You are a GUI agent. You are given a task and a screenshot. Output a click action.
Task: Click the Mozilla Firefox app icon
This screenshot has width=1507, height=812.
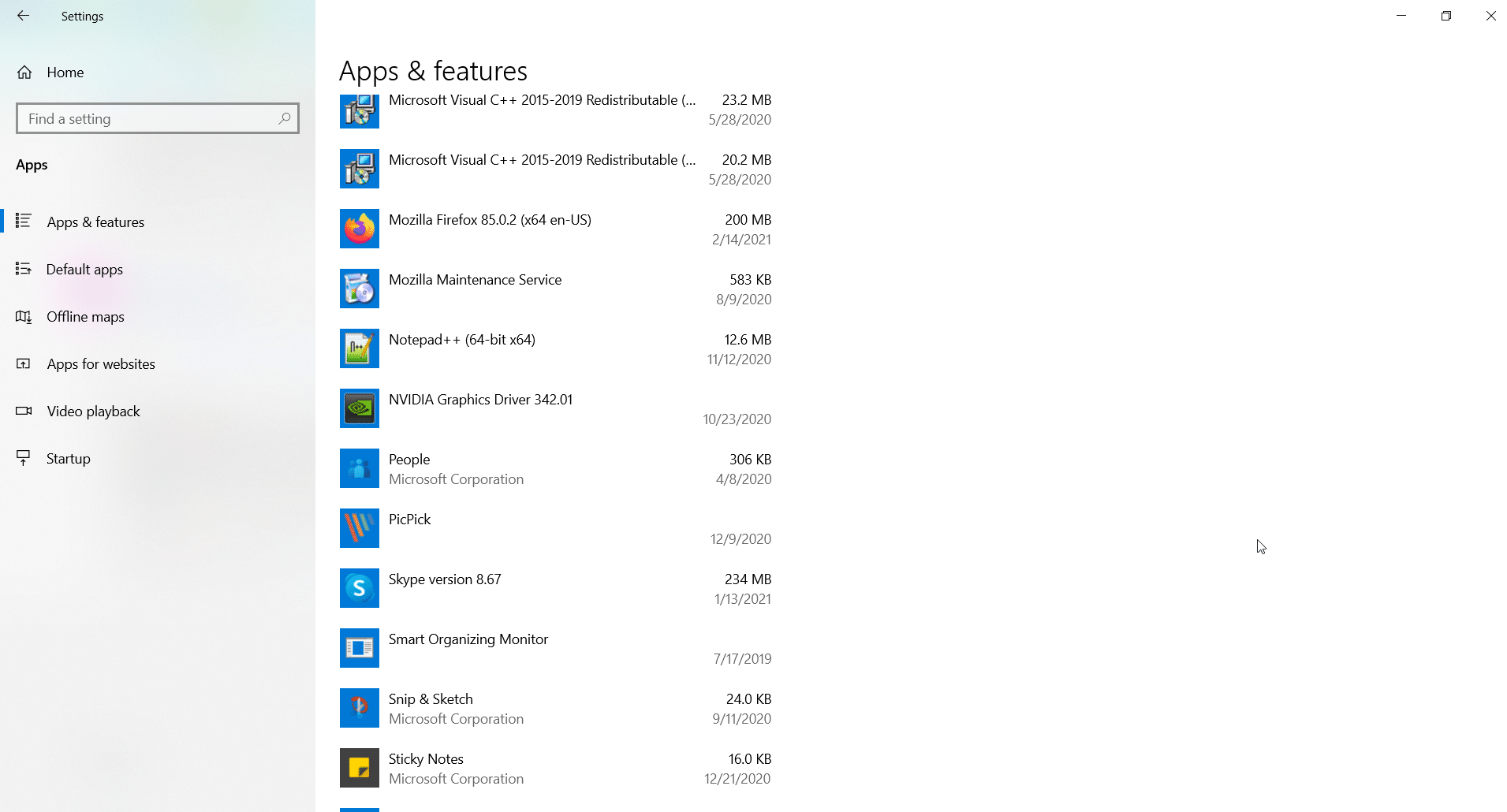pyautogui.click(x=359, y=229)
